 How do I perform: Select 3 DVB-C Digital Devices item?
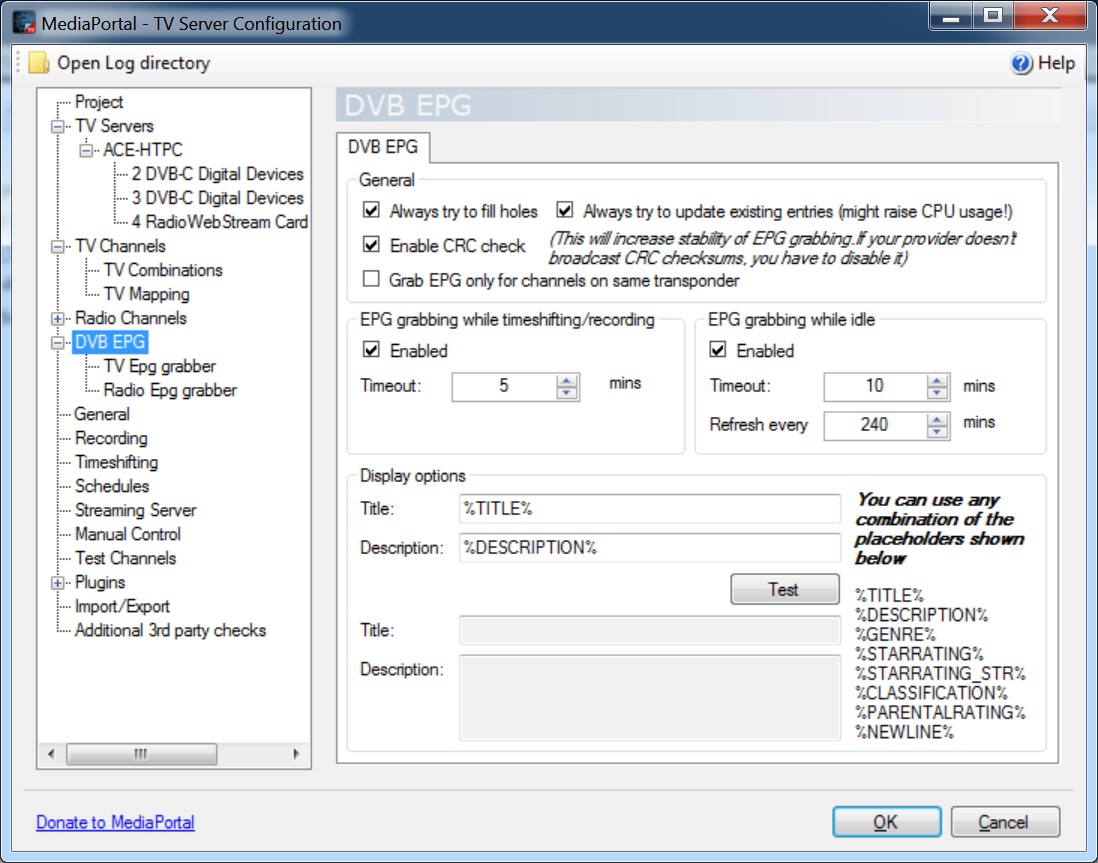[218, 198]
